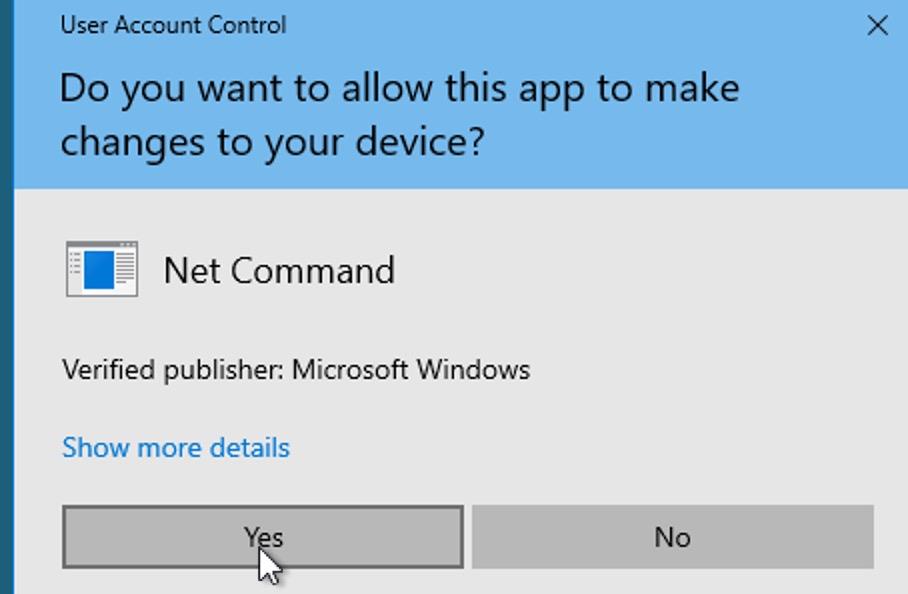Click the Net Command program icon
Image resolution: width=908 pixels, height=594 pixels.
coord(102,270)
